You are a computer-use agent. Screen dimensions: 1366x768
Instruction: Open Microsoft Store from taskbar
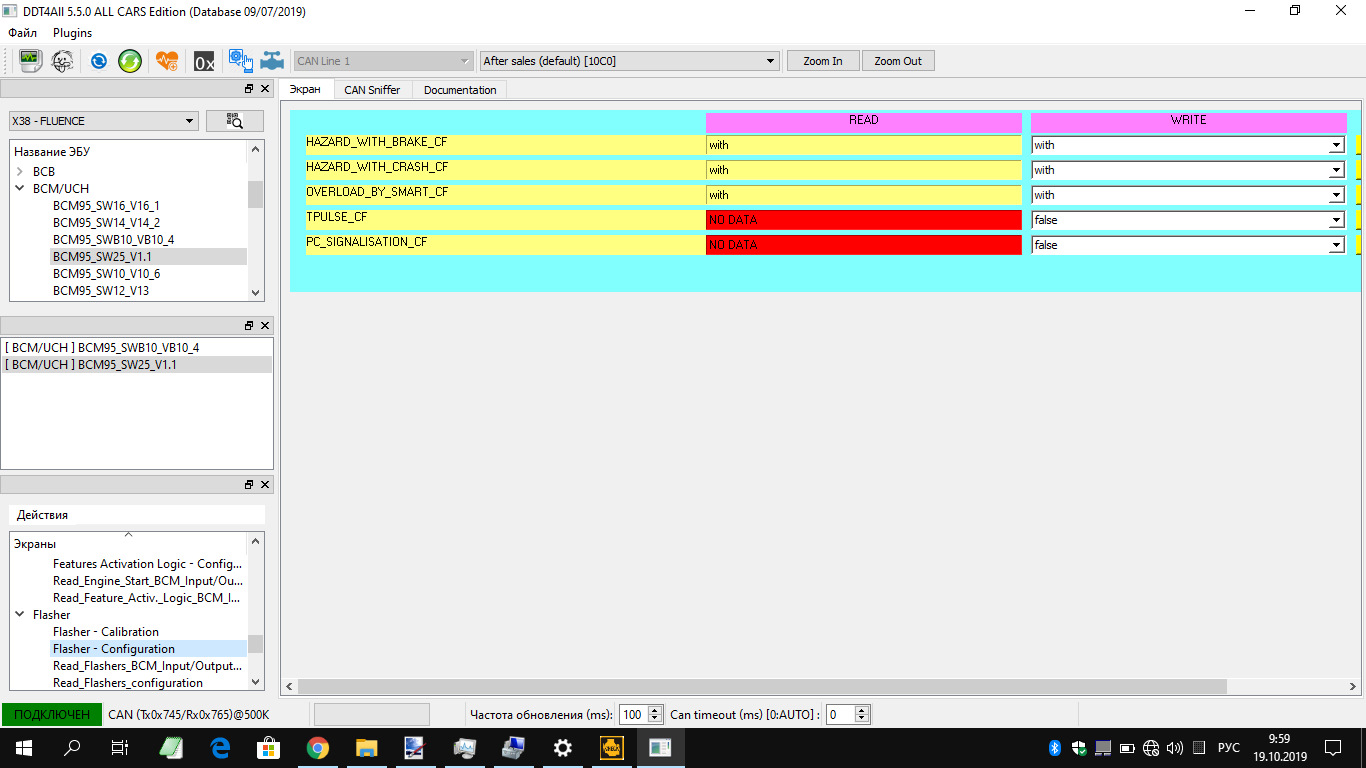point(269,748)
